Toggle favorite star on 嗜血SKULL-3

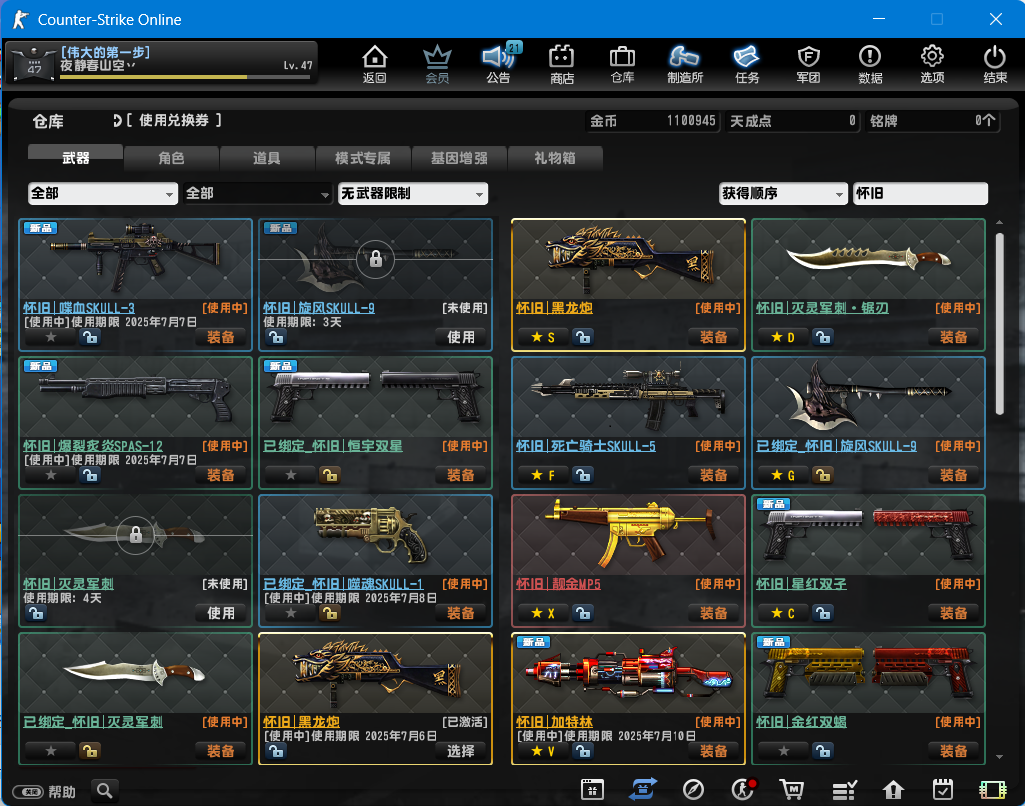[51, 337]
